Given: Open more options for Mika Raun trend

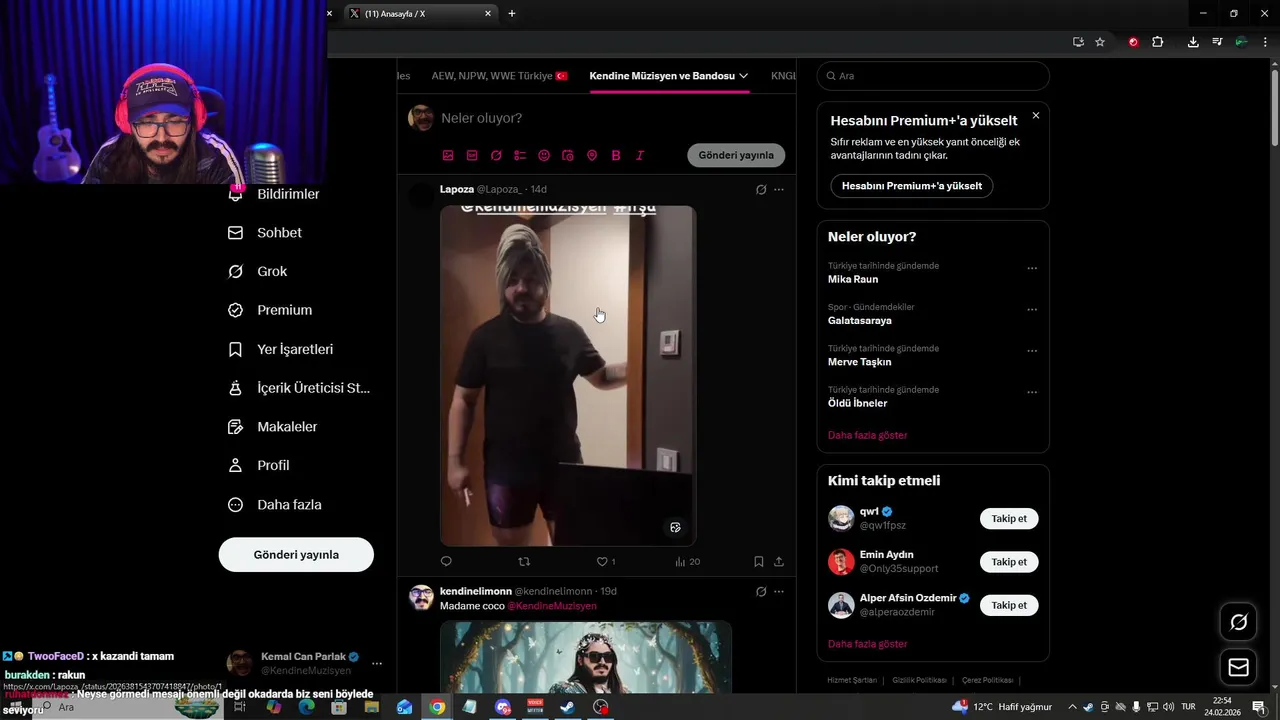Looking at the screenshot, I should [x=1032, y=268].
